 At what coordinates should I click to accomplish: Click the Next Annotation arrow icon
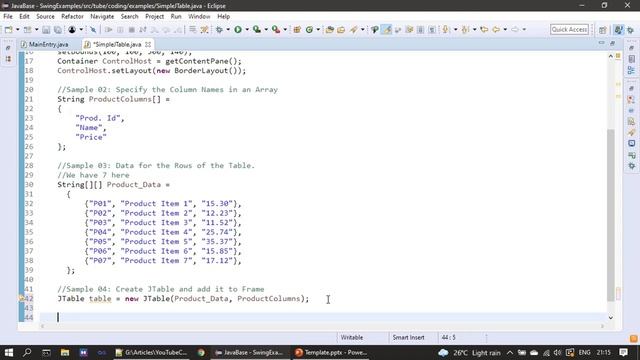tap(446, 29)
